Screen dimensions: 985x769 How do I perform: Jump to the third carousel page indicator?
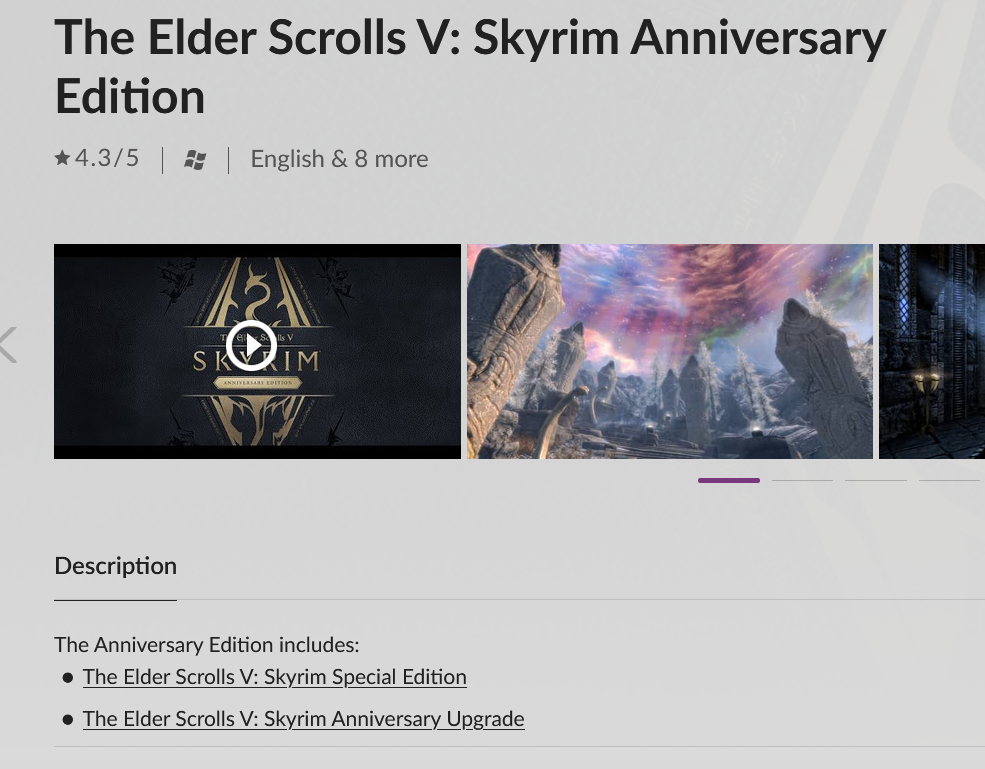pos(875,480)
